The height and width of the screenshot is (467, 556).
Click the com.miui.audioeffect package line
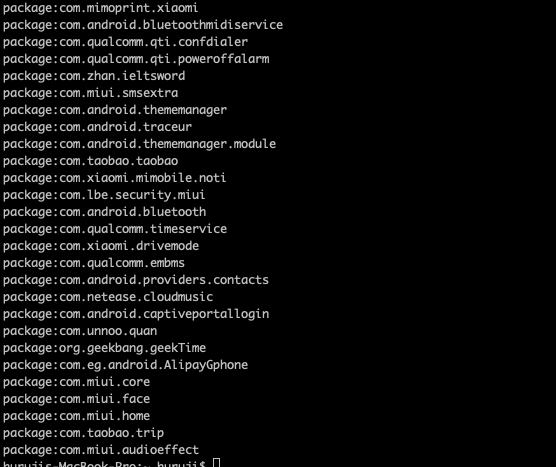click(x=101, y=450)
